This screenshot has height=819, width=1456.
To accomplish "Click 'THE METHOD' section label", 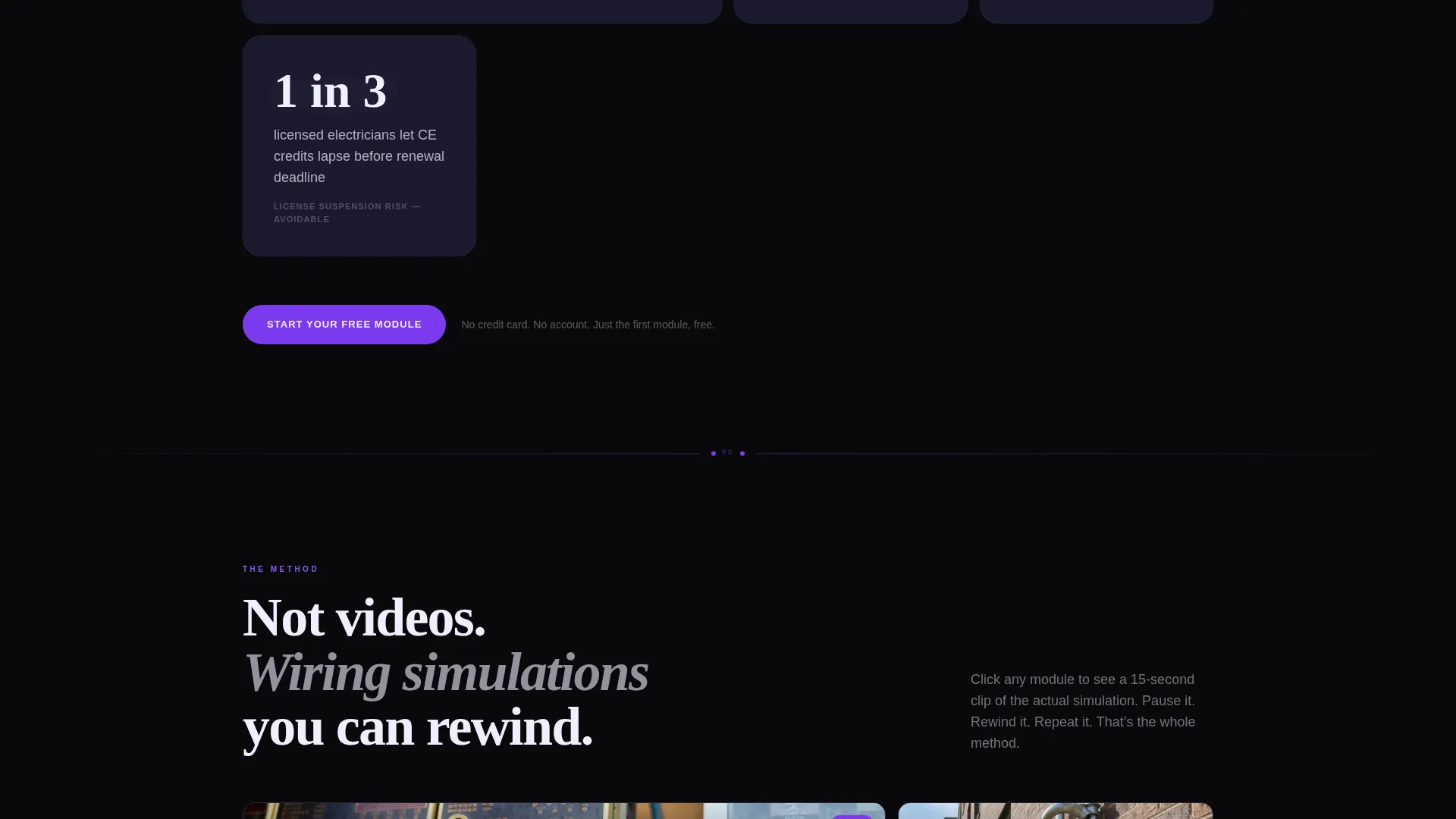I will click(x=281, y=569).
